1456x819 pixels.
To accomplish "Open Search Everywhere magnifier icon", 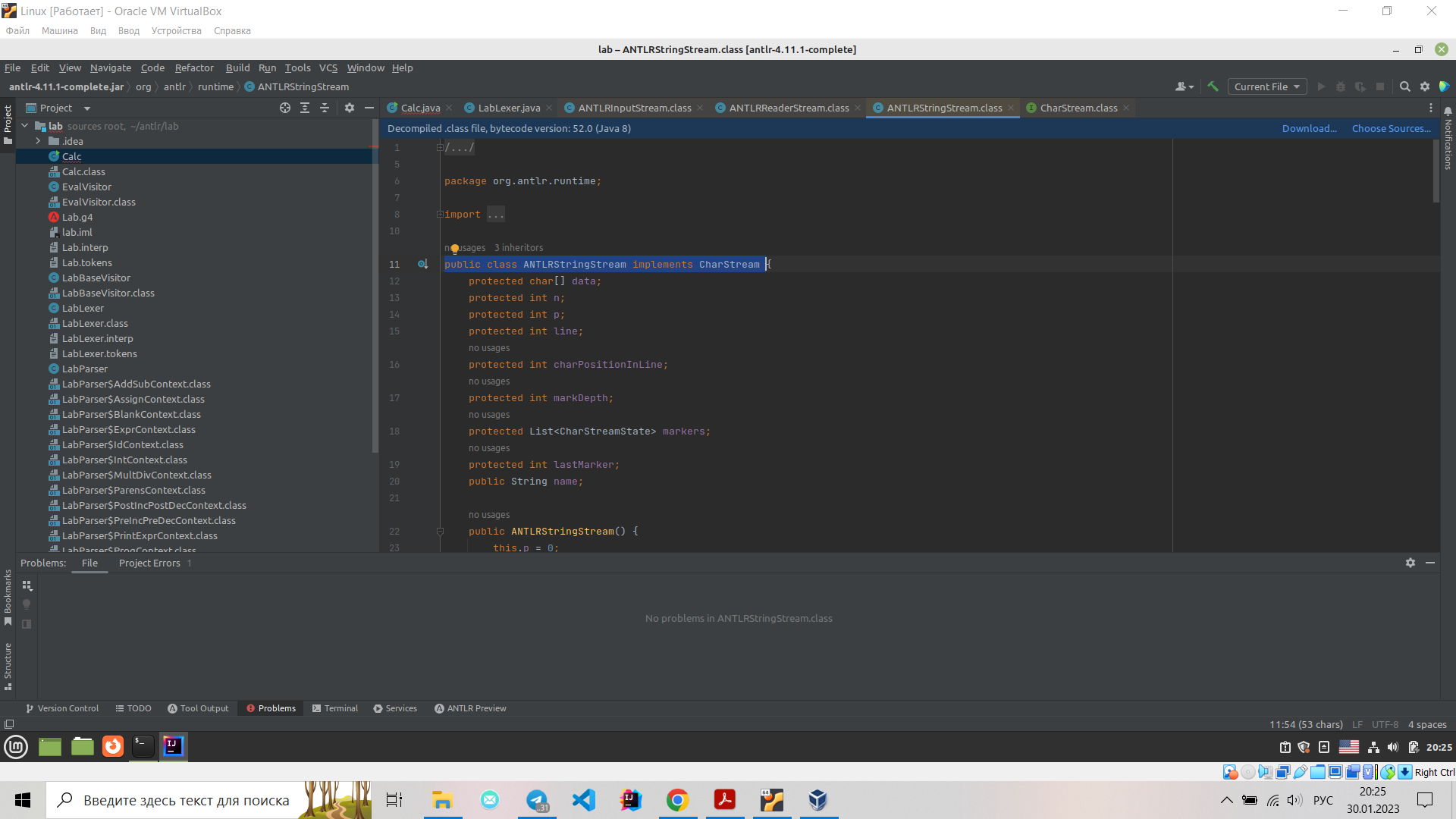I will 1404,86.
